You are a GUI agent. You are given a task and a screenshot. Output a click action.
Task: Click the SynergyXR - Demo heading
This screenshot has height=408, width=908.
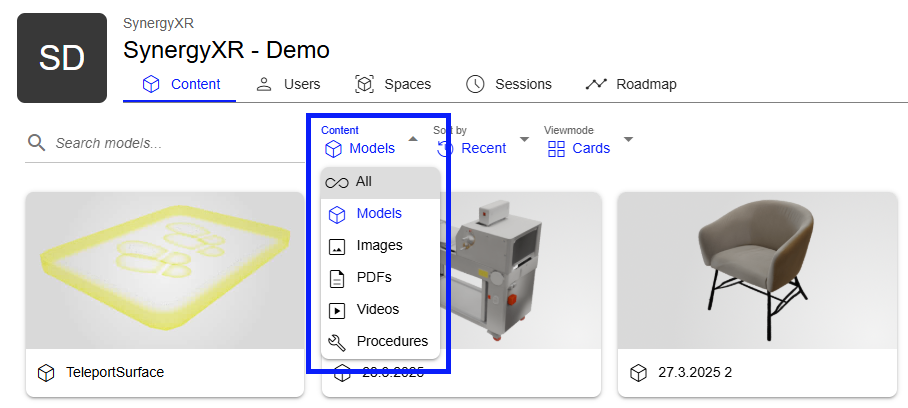226,50
